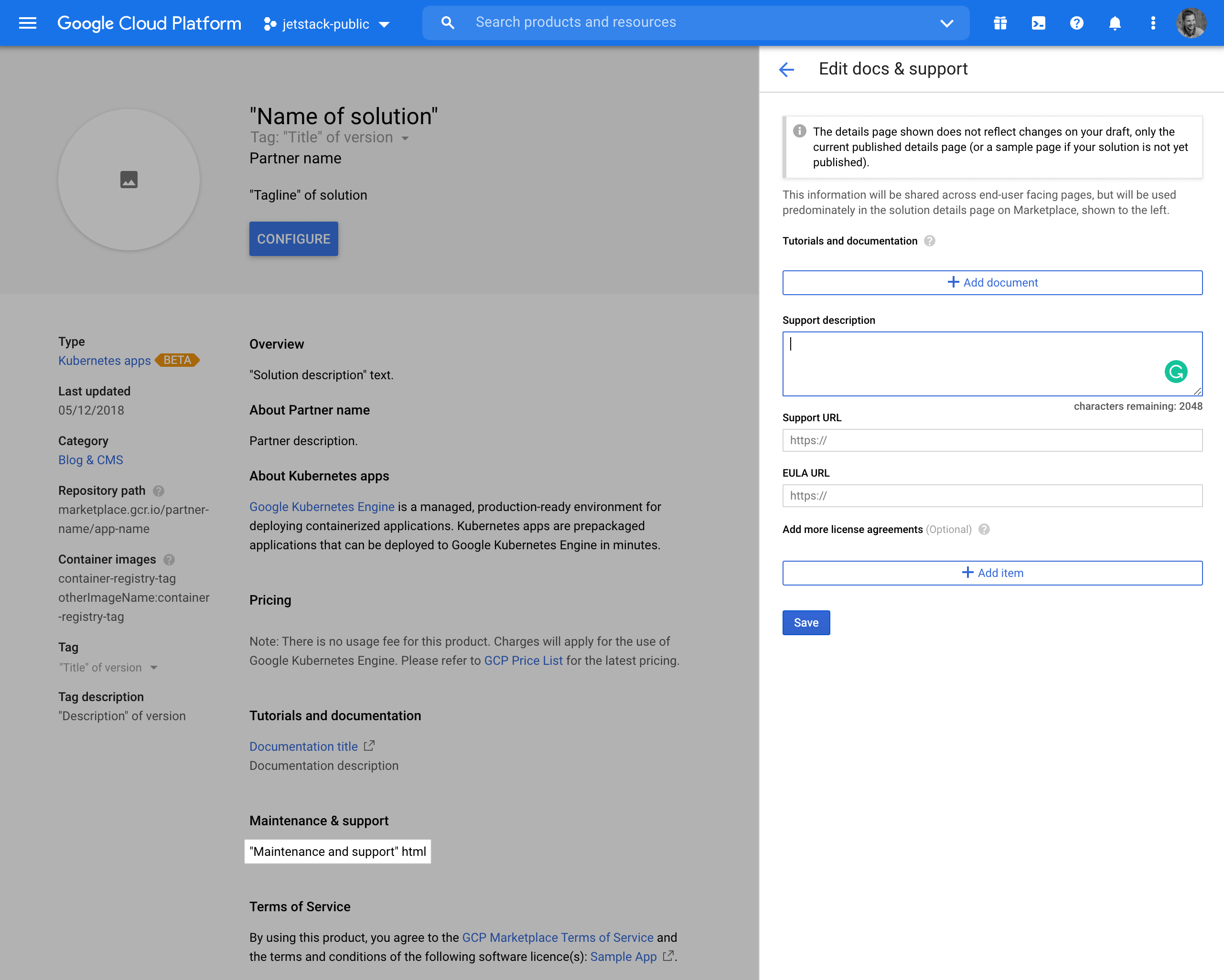Viewport: 1224px width, 980px height.
Task: View notifications
Action: 1115,23
